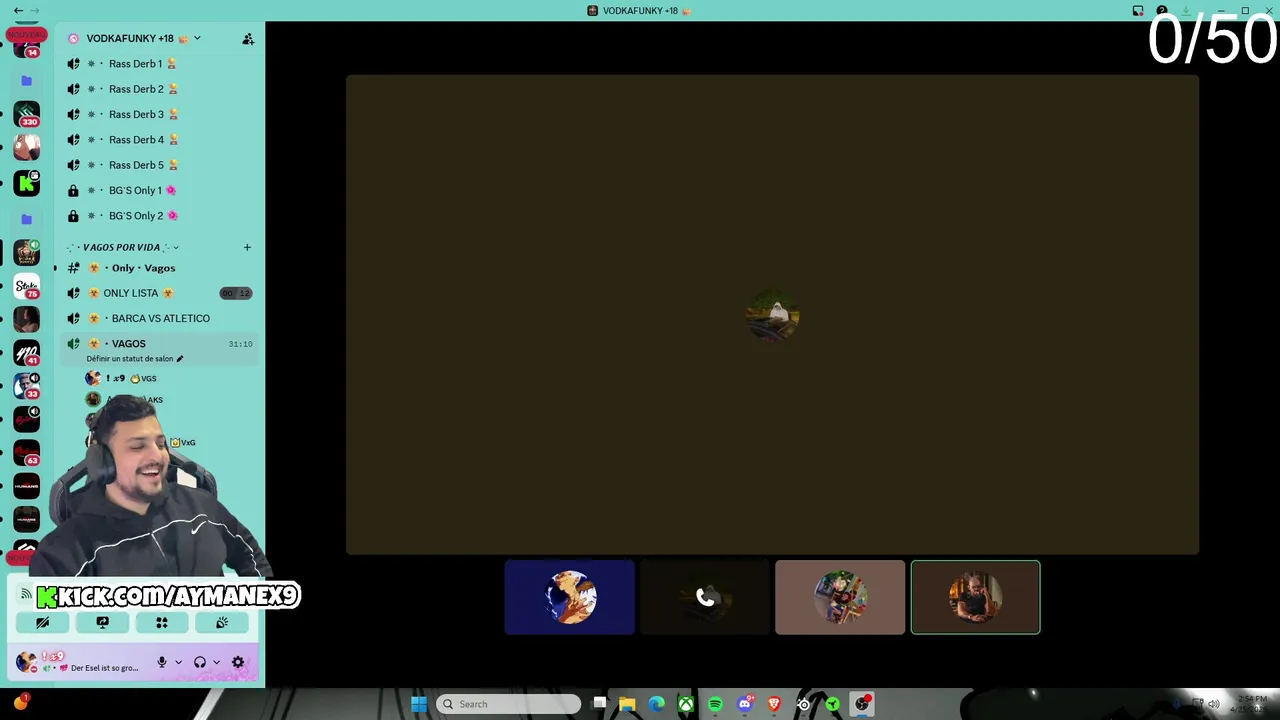Select the highlighted fourth participant tile
Image resolution: width=1280 pixels, height=720 pixels.
click(x=975, y=597)
